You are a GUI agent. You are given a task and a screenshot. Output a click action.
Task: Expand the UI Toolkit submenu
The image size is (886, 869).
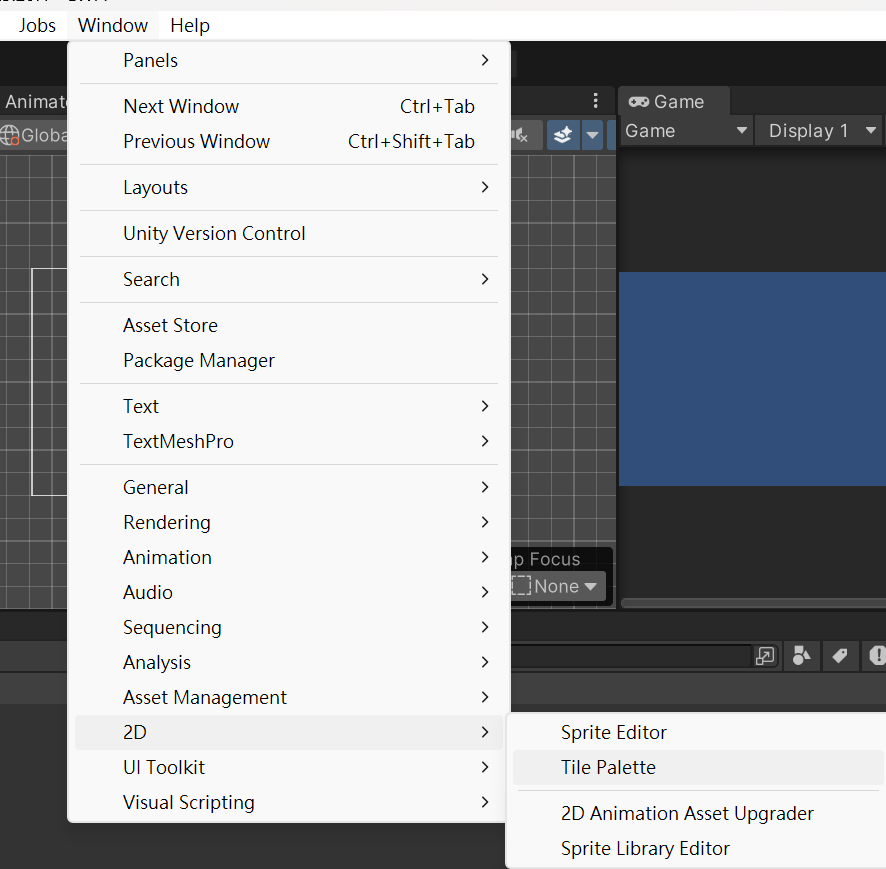(289, 767)
